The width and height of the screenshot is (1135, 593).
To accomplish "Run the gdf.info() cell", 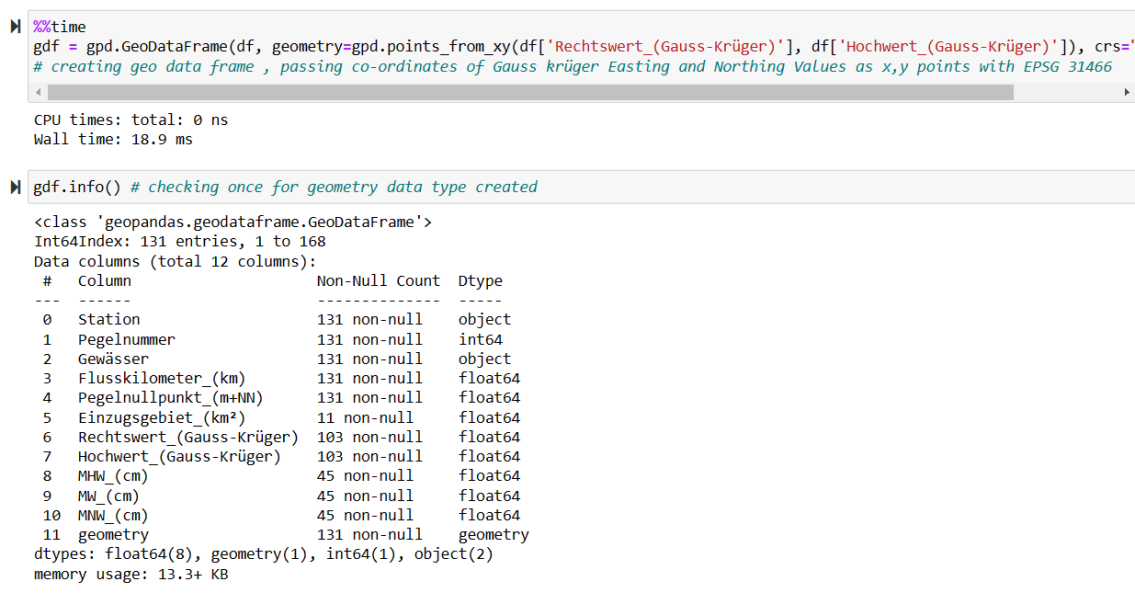I will (x=15, y=187).
